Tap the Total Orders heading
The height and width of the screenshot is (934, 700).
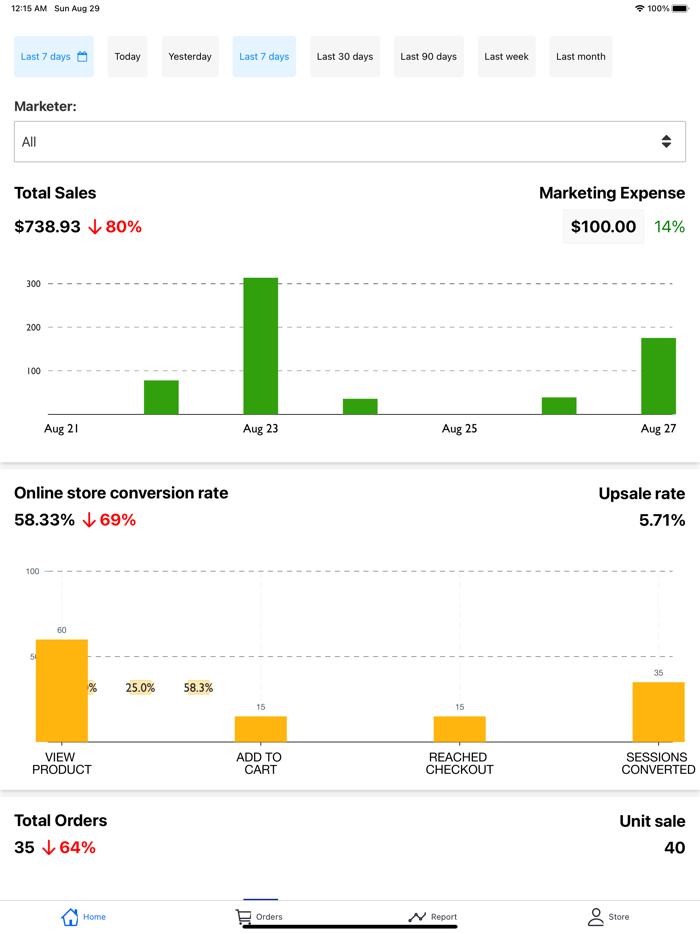click(61, 821)
